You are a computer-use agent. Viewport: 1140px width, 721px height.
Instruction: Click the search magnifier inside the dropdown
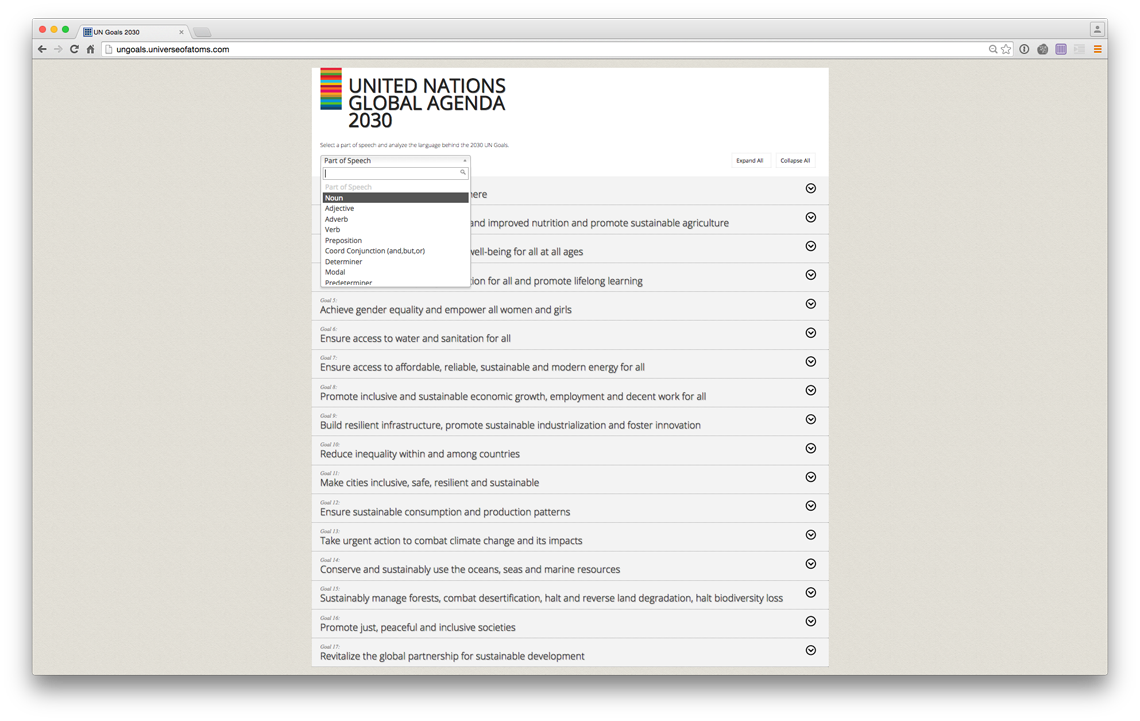click(x=462, y=173)
